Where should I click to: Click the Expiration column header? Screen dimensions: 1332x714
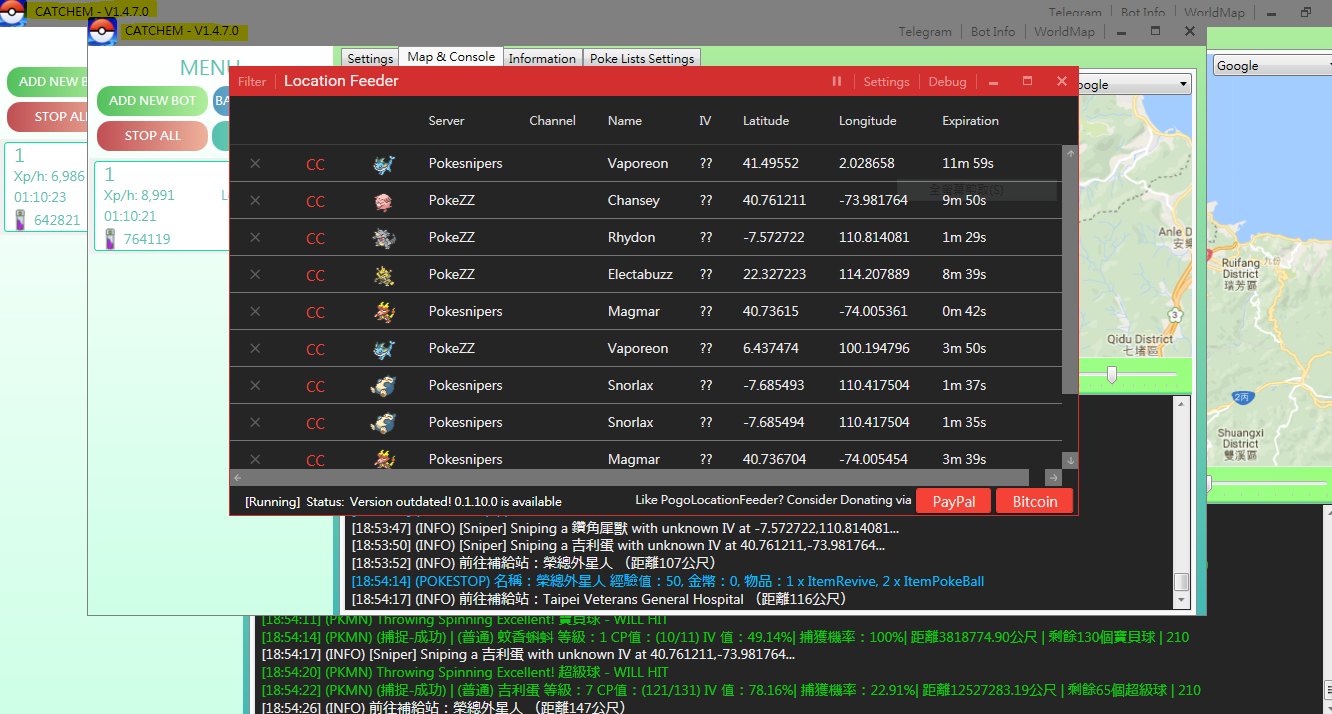pyautogui.click(x=970, y=121)
